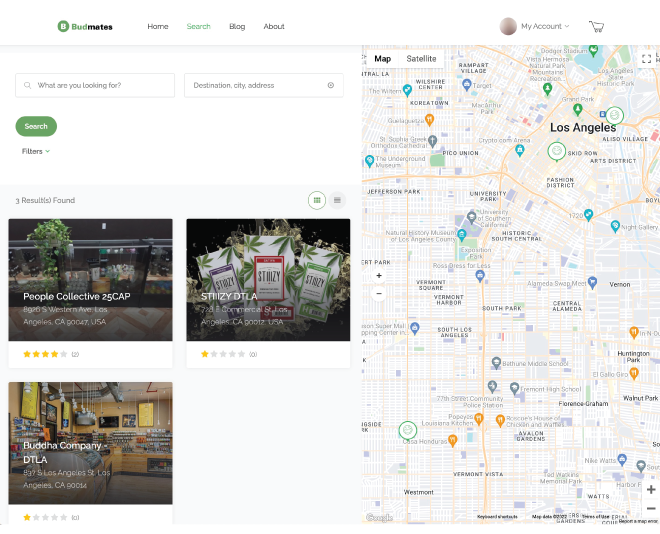The height and width of the screenshot is (534, 660).
Task: Click the Alameda Swap Meet pin
Action: tap(592, 282)
